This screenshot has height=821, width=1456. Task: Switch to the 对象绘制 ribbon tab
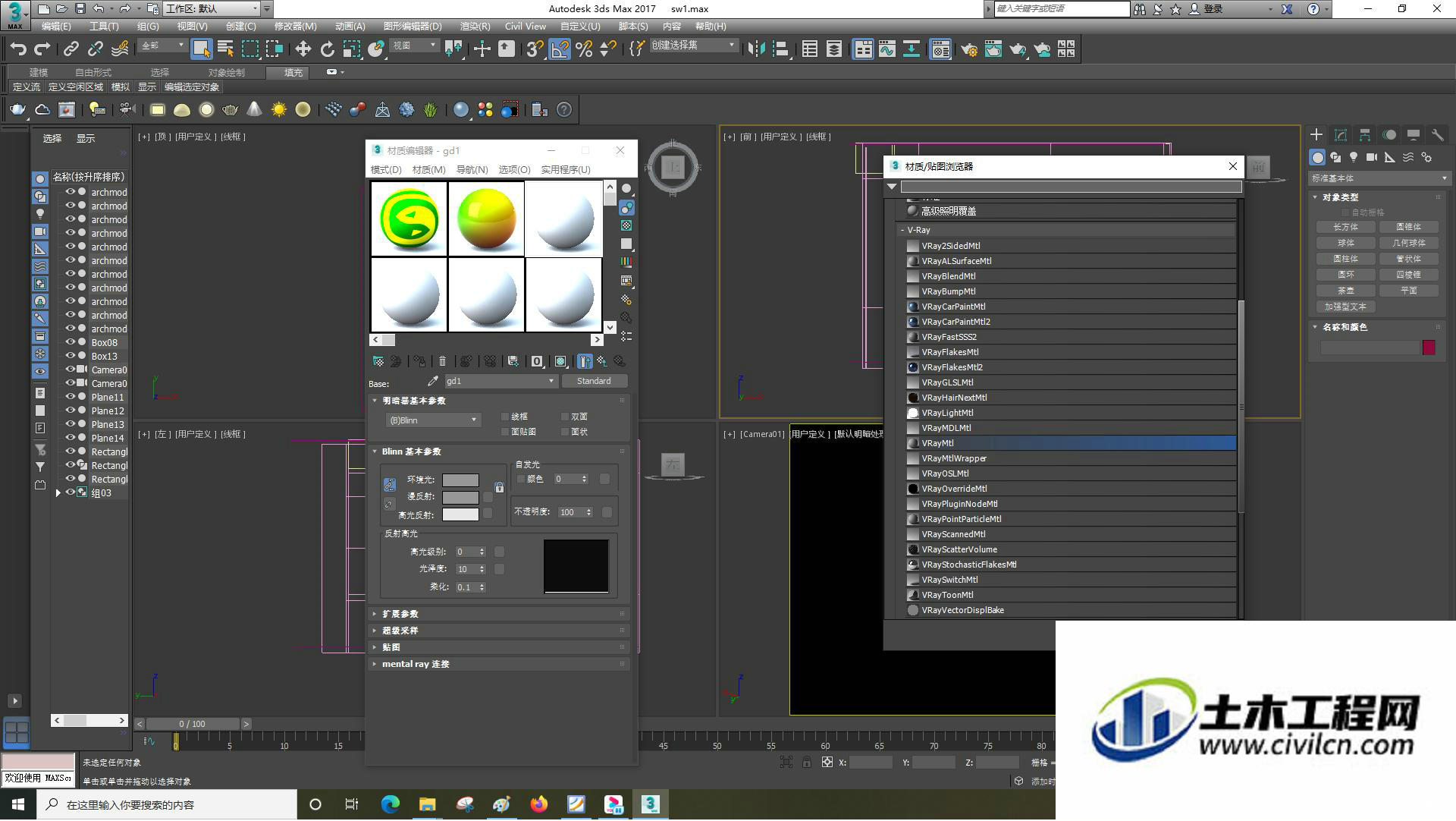[226, 73]
